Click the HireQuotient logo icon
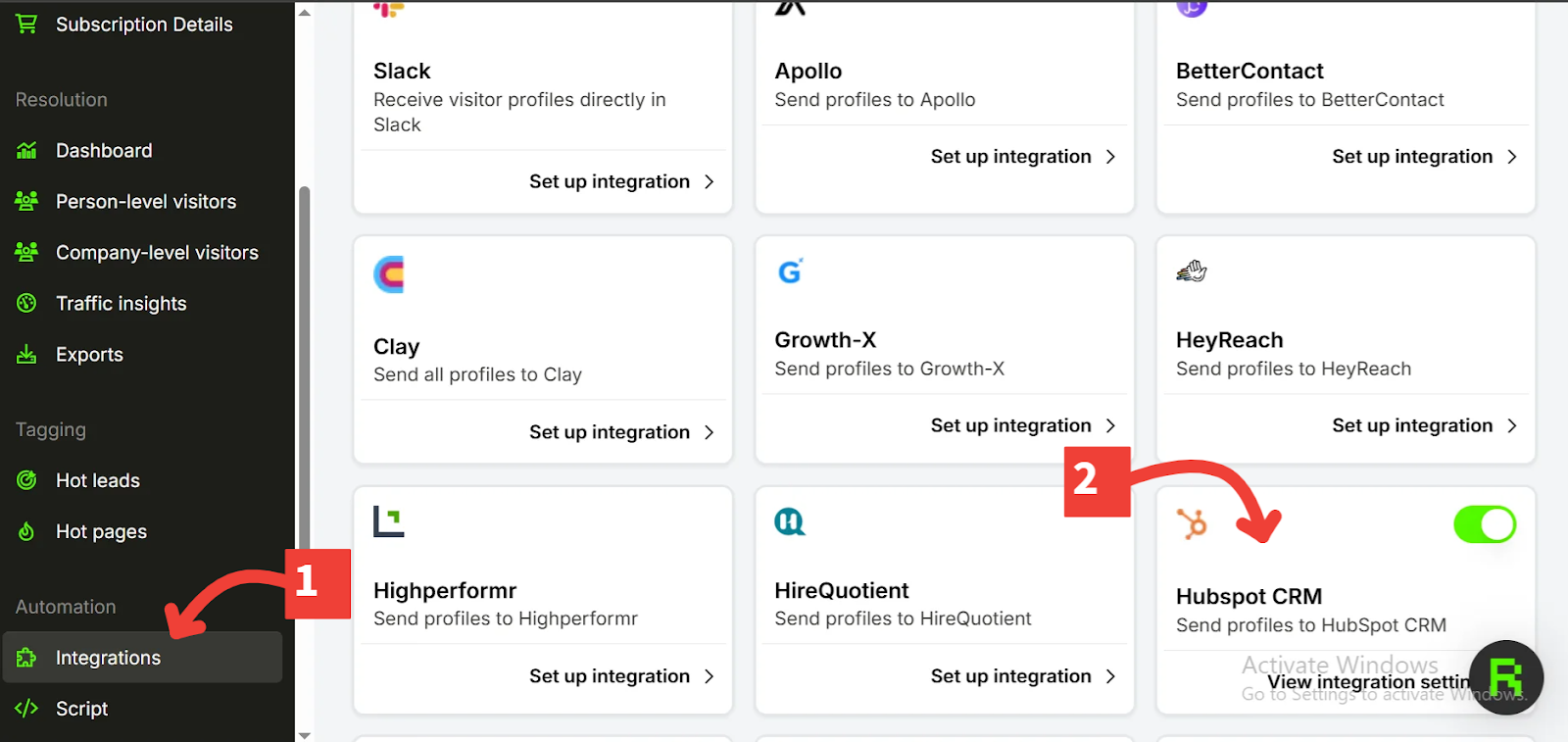Viewport: 1568px width, 742px height. coord(790,521)
